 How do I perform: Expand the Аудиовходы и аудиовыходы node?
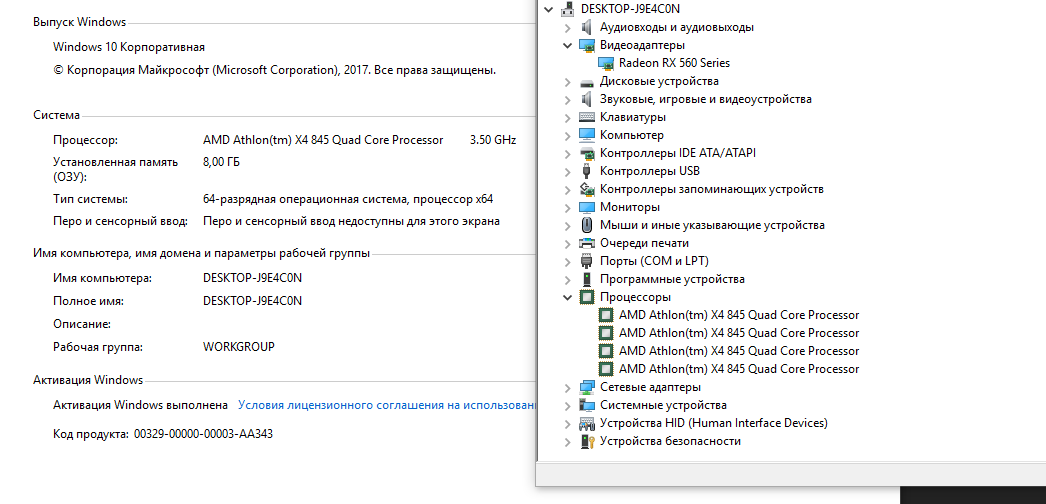pyautogui.click(x=568, y=27)
